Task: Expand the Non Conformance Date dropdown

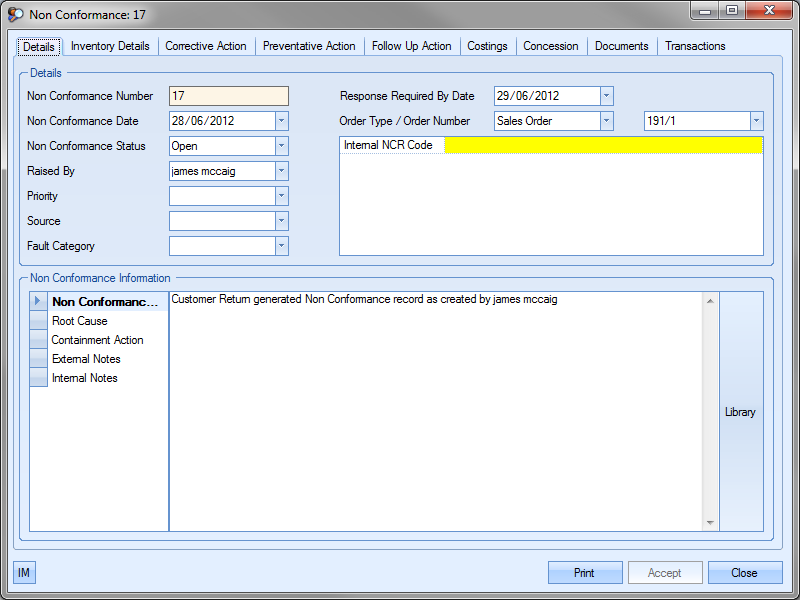Action: click(281, 121)
